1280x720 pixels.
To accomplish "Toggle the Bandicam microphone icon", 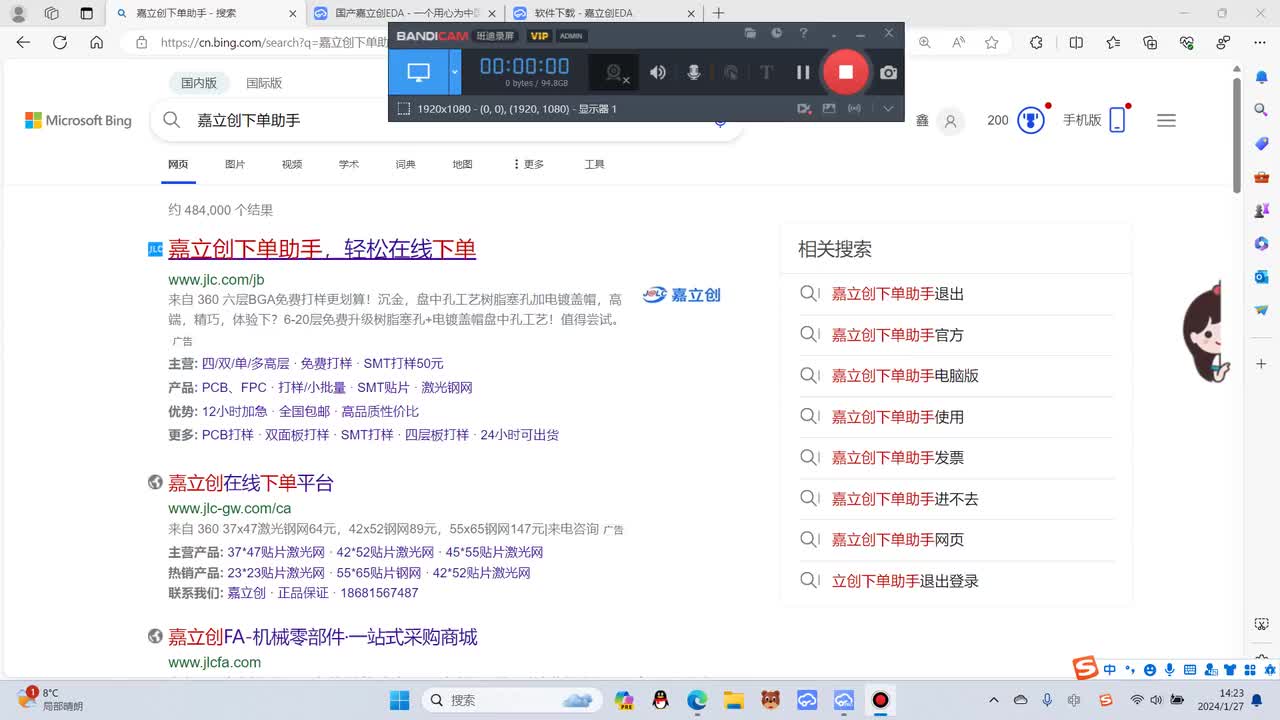I will point(693,72).
